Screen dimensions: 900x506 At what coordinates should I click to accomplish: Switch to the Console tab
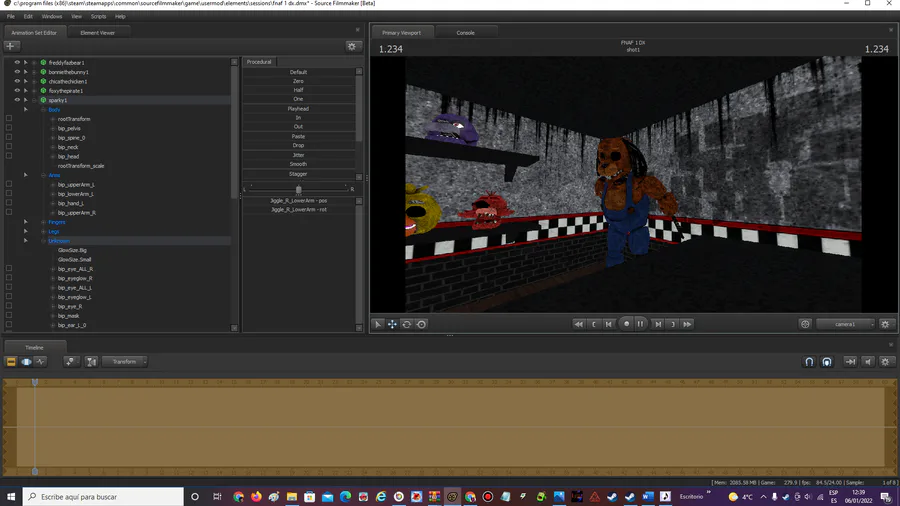(465, 33)
